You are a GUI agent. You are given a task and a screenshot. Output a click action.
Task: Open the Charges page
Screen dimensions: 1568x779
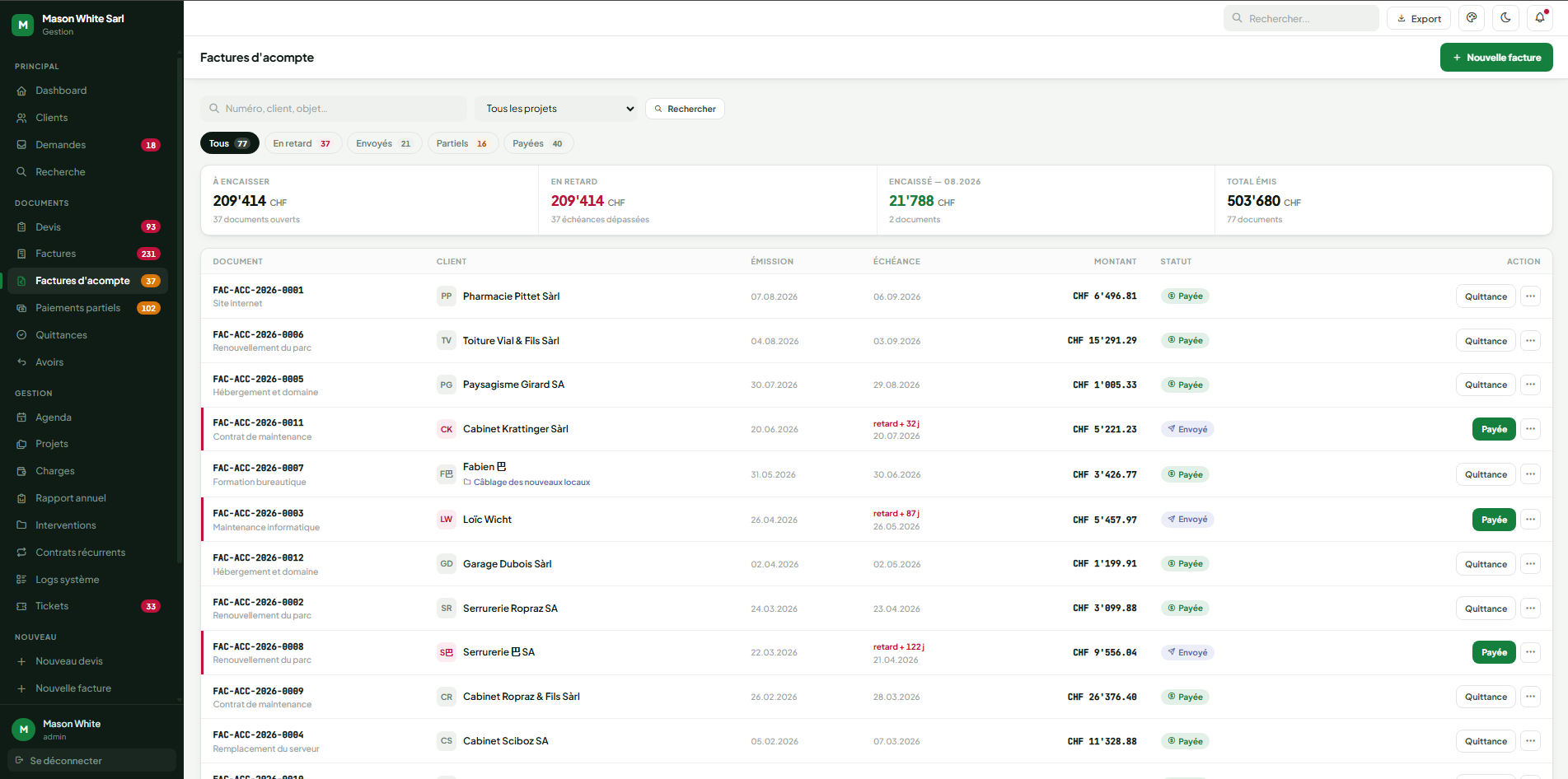(87, 471)
